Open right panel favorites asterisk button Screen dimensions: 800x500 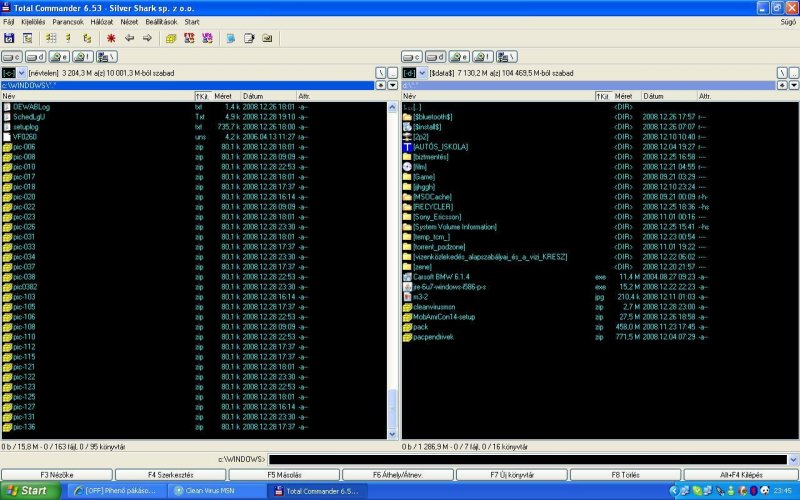(x=782, y=85)
